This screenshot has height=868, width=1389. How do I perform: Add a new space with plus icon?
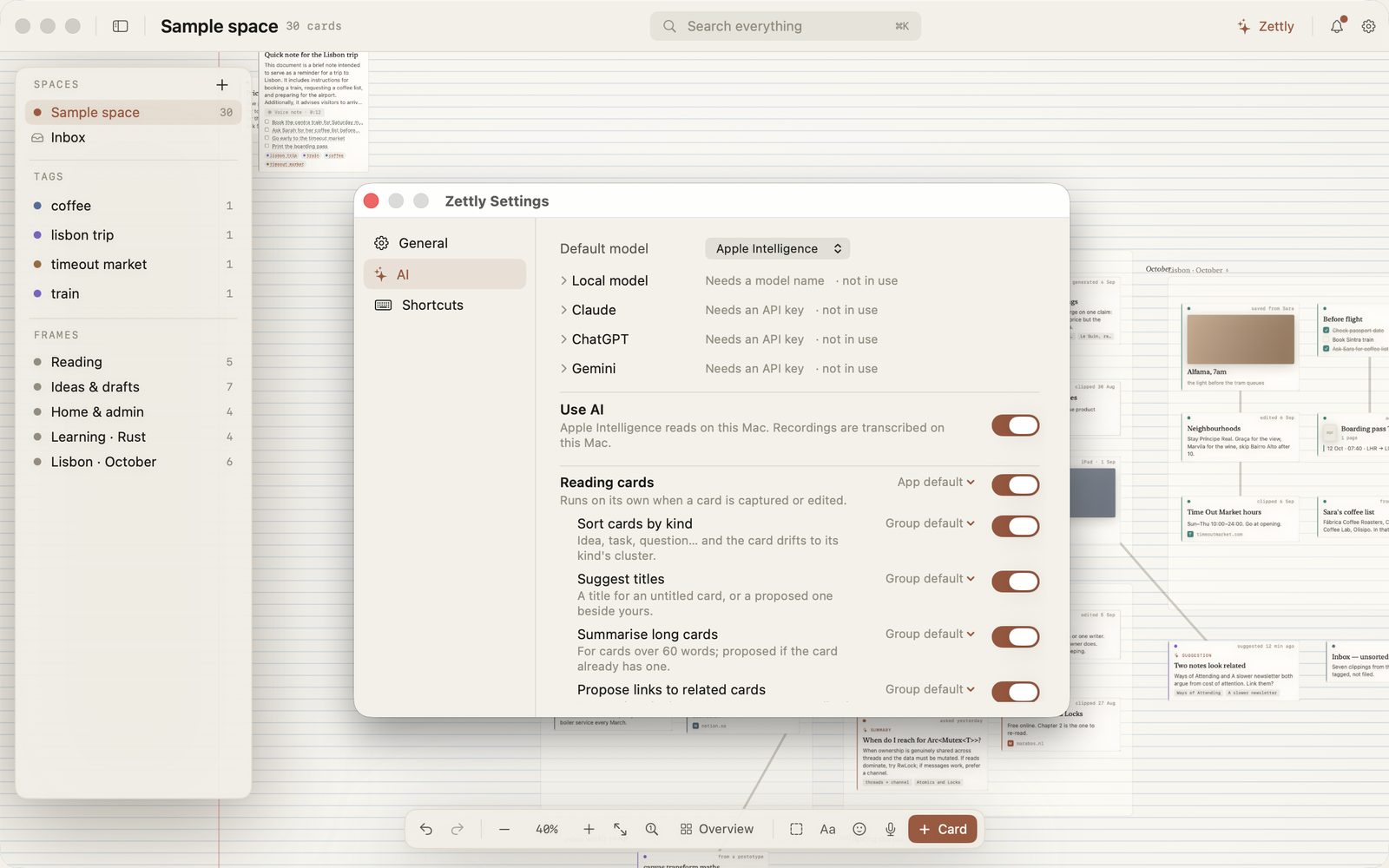pyautogui.click(x=222, y=84)
